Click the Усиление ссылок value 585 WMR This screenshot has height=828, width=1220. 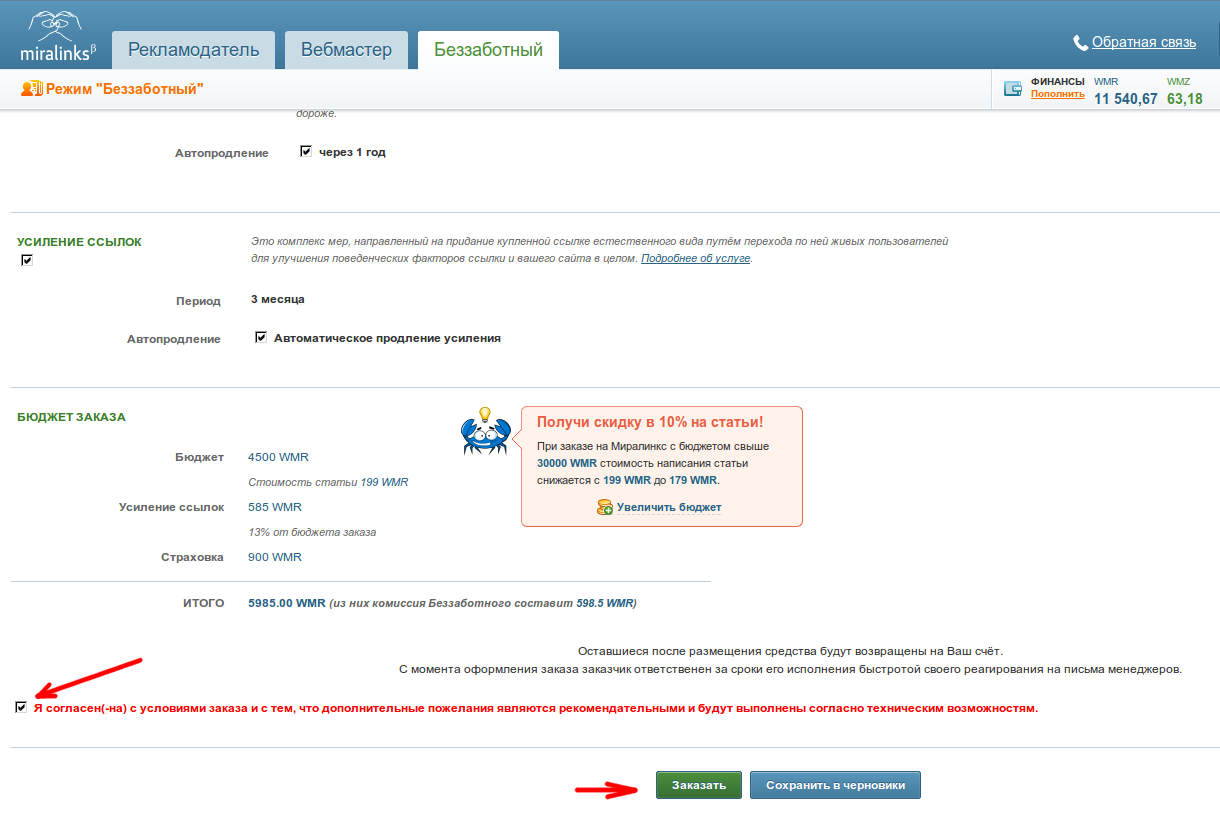274,507
